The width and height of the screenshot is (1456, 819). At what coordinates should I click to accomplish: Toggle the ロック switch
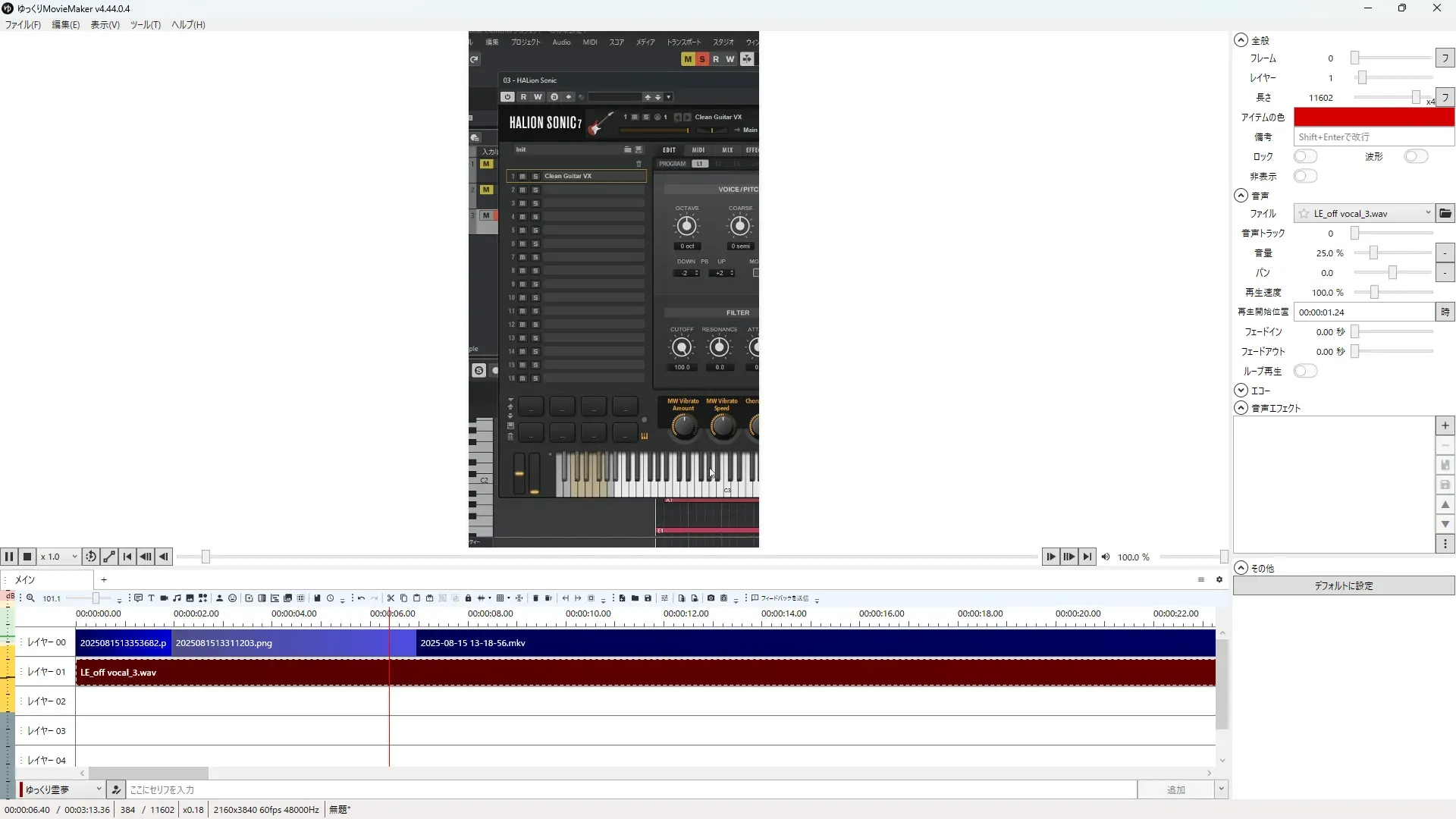point(1305,156)
